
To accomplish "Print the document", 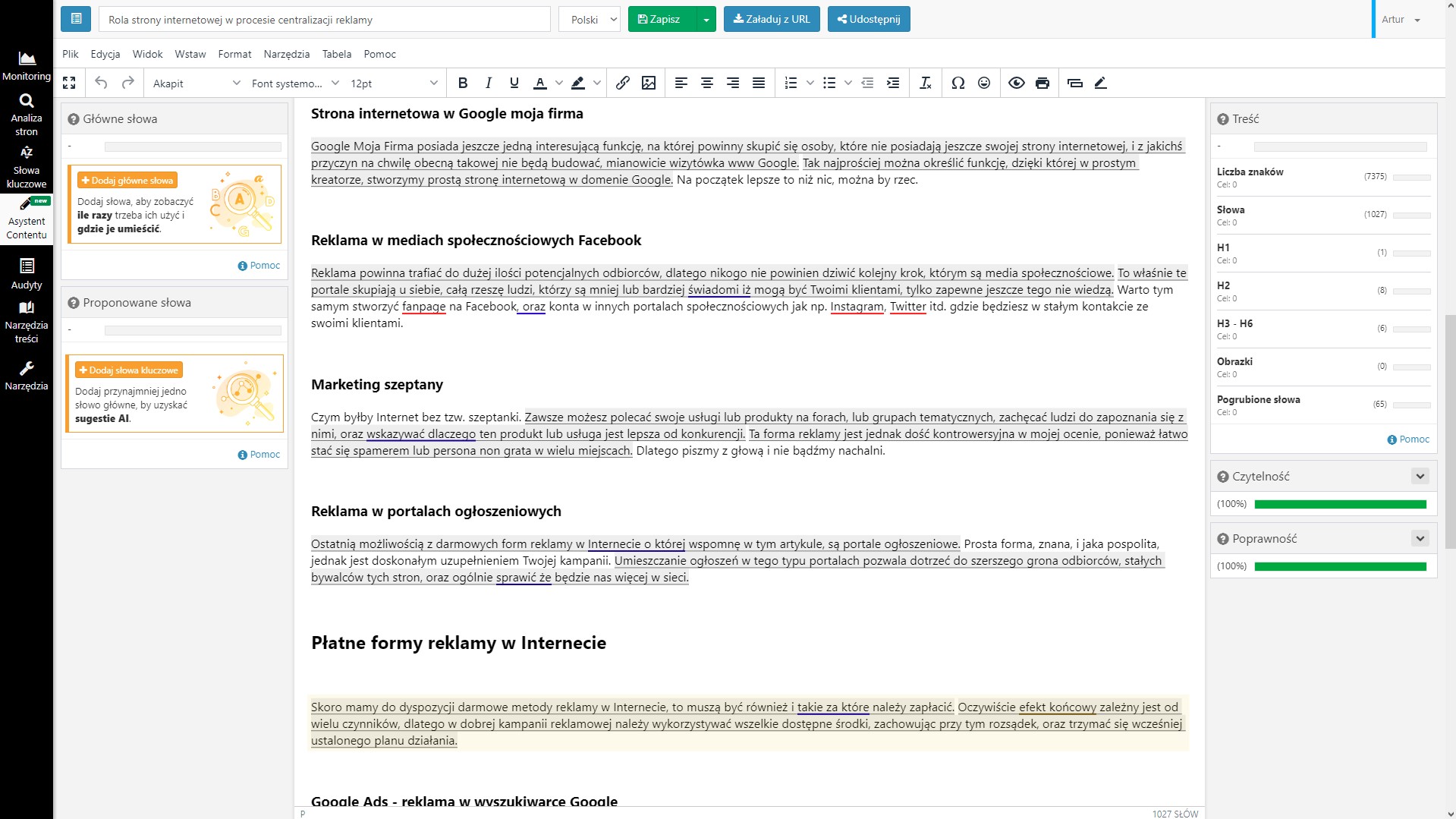I will (x=1042, y=83).
